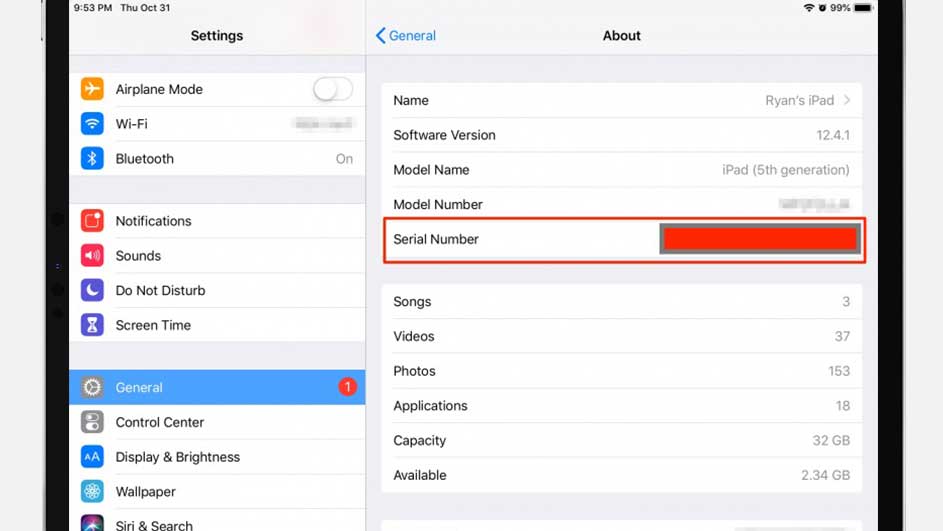The width and height of the screenshot is (943, 531).
Task: Expand the Name row chevron
Action: [x=847, y=100]
